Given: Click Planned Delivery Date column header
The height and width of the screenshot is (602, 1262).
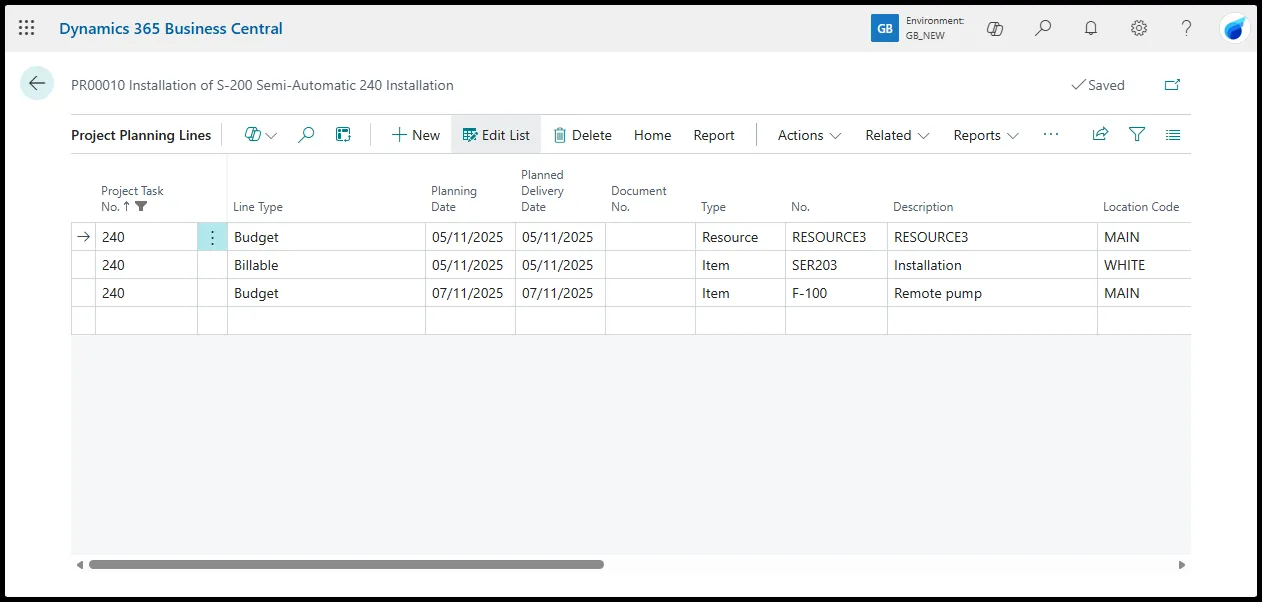Looking at the screenshot, I should coord(543,191).
